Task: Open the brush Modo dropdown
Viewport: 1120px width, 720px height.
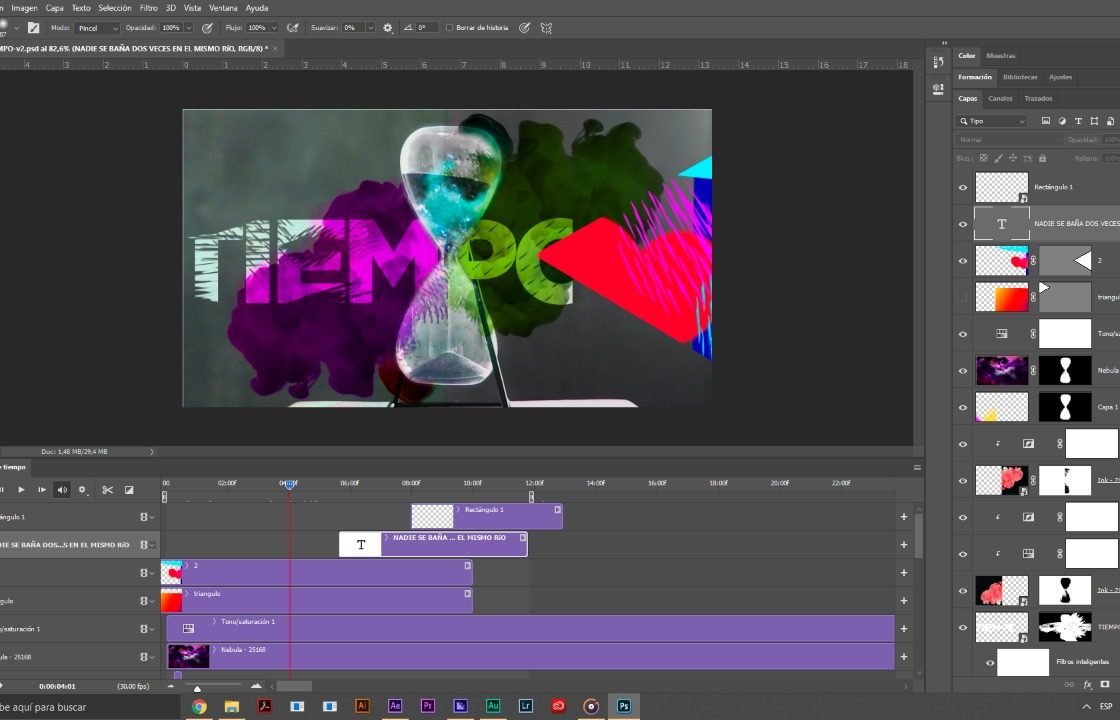Action: pyautogui.click(x=97, y=28)
